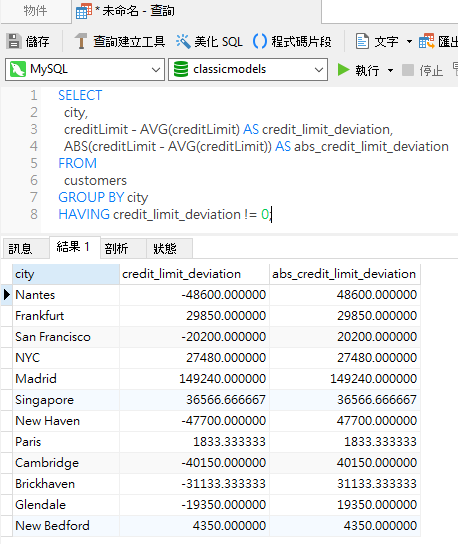
Task: Click the Text (文字) document icon
Action: 362,41
